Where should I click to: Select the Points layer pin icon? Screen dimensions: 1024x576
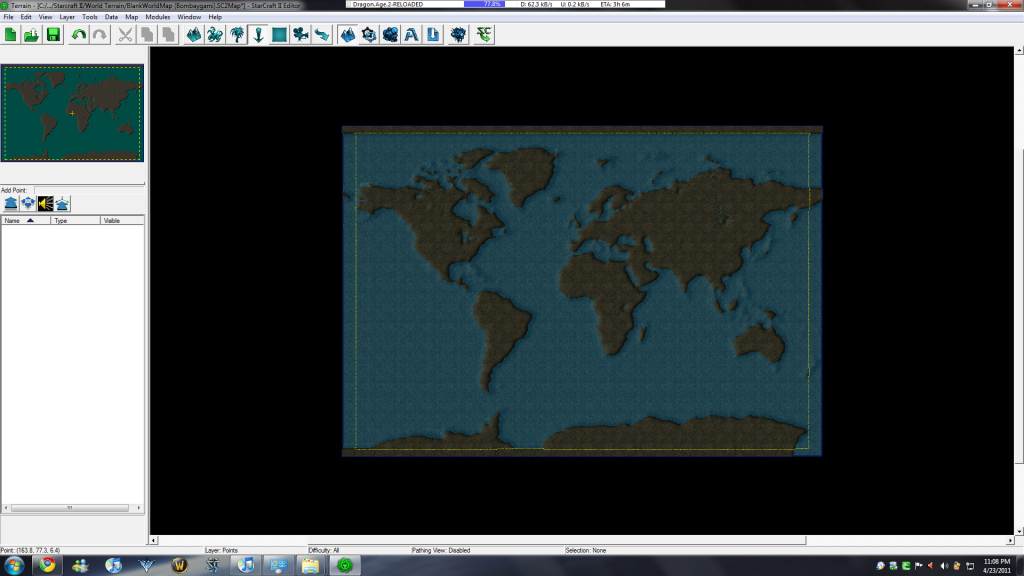point(259,35)
